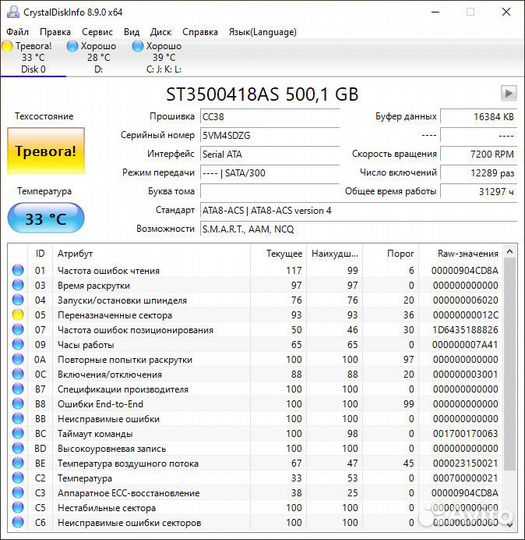Click the Интерфейс field Serial ATA

tap(270, 154)
